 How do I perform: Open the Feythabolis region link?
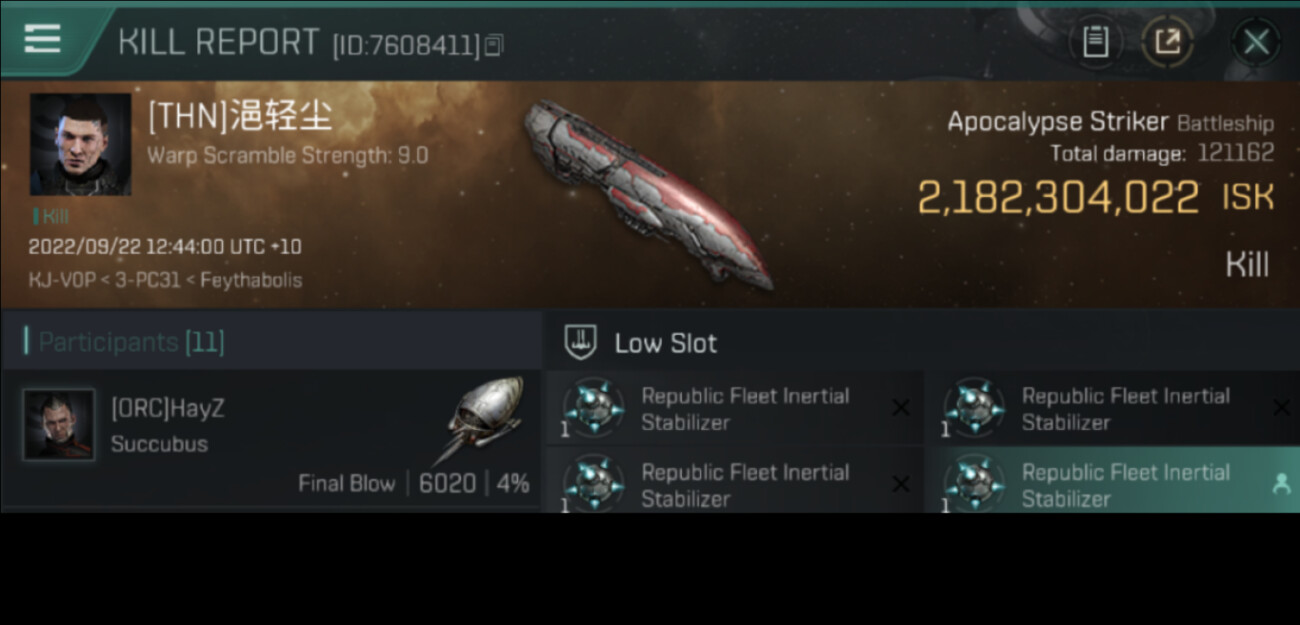pyautogui.click(x=250, y=280)
